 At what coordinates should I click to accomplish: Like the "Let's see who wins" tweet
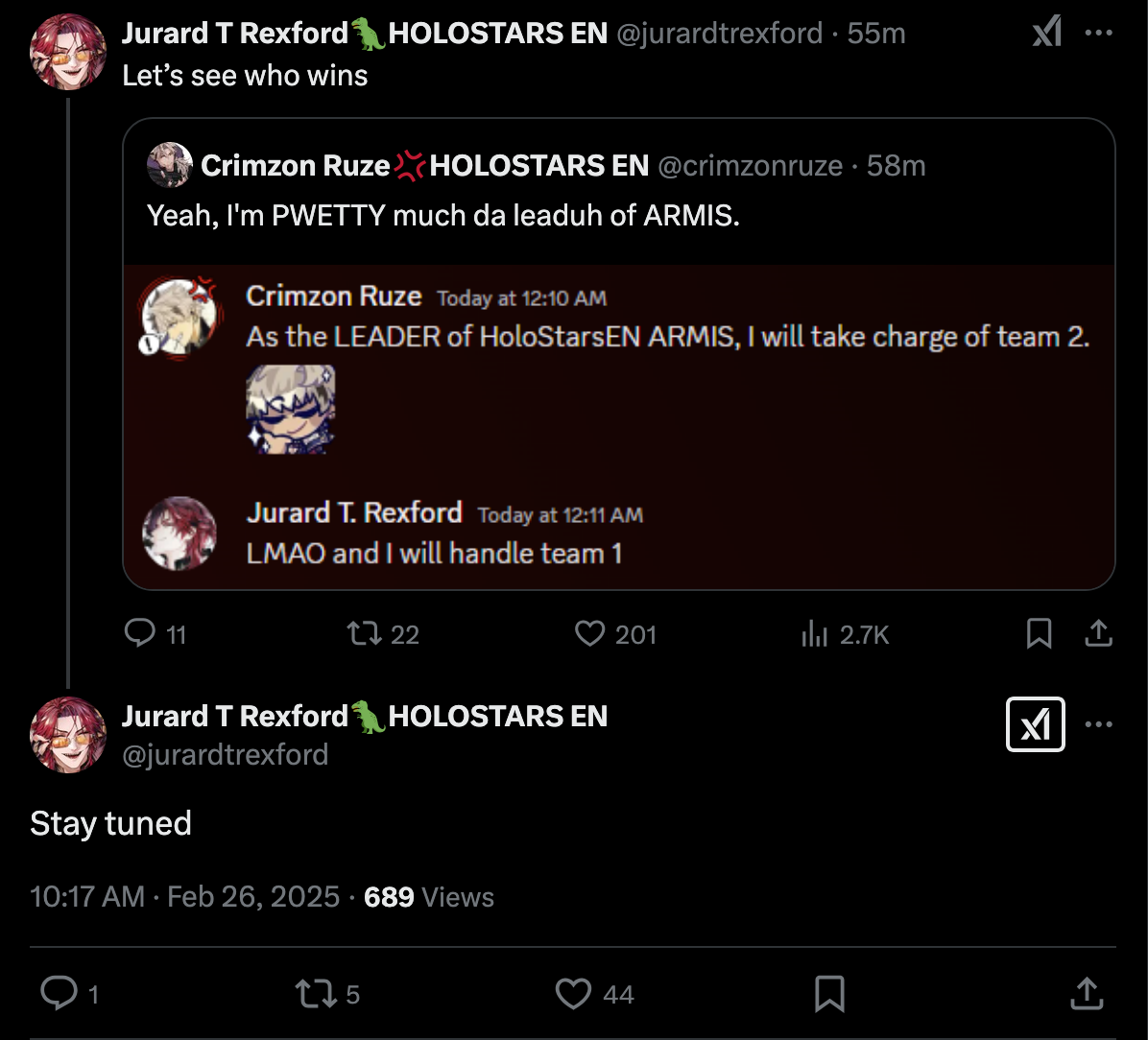[588, 633]
